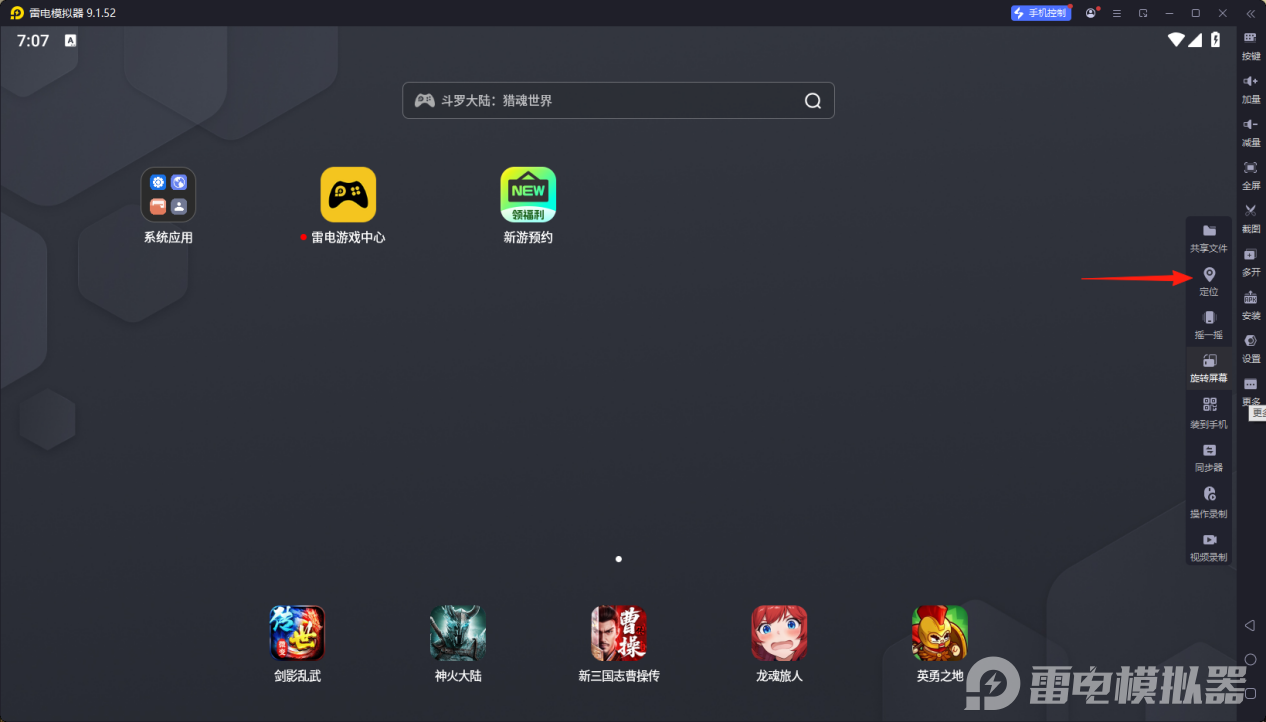
Task: Increase volume with 加量
Action: coord(1250,90)
